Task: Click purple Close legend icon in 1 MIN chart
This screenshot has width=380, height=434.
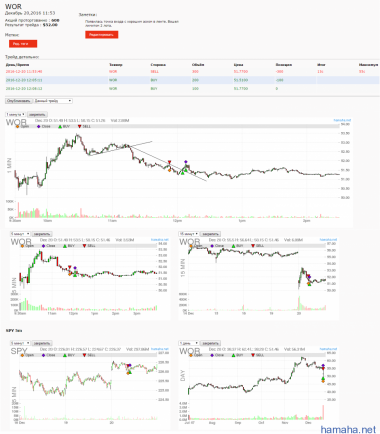Action: [x=39, y=126]
